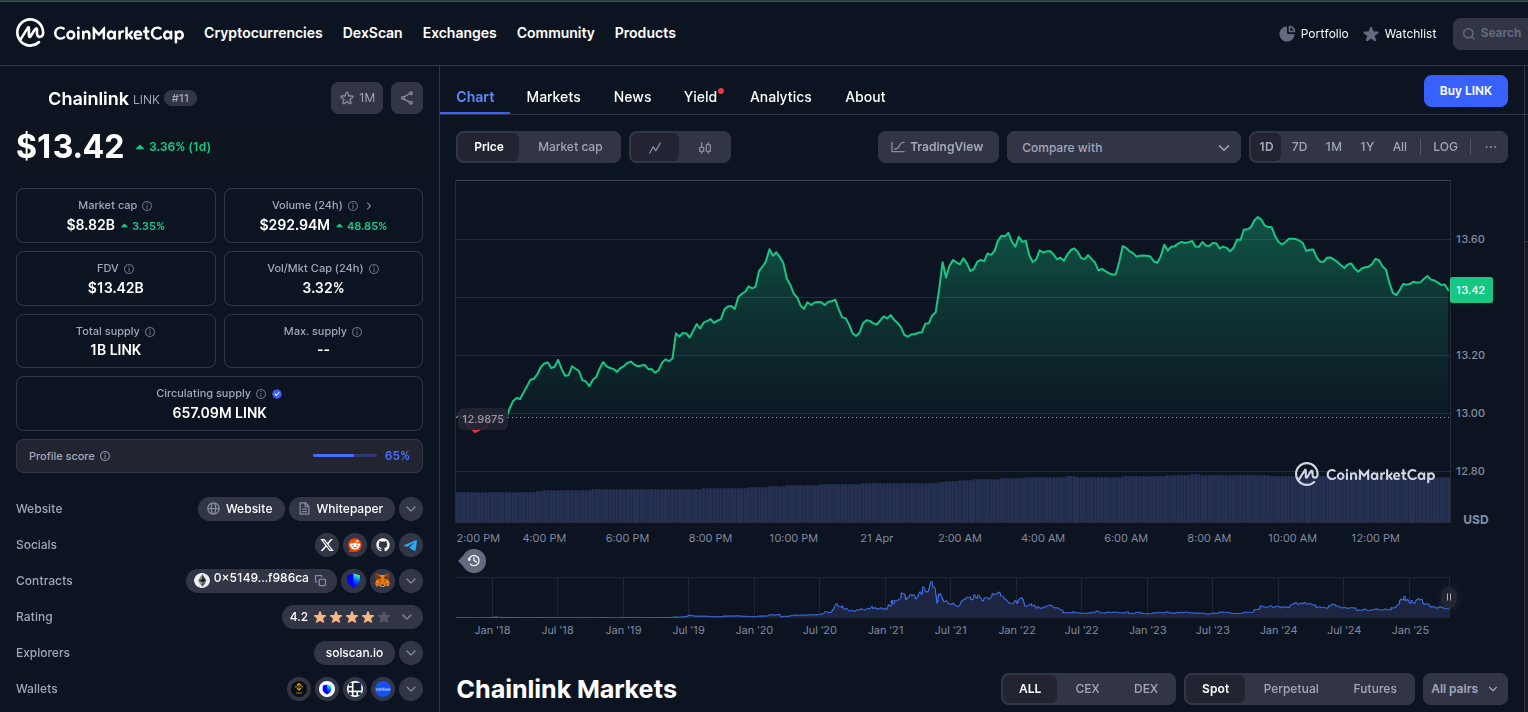Screen dimensions: 1528x712
Task: Show chart by Market cap
Action: tap(570, 147)
